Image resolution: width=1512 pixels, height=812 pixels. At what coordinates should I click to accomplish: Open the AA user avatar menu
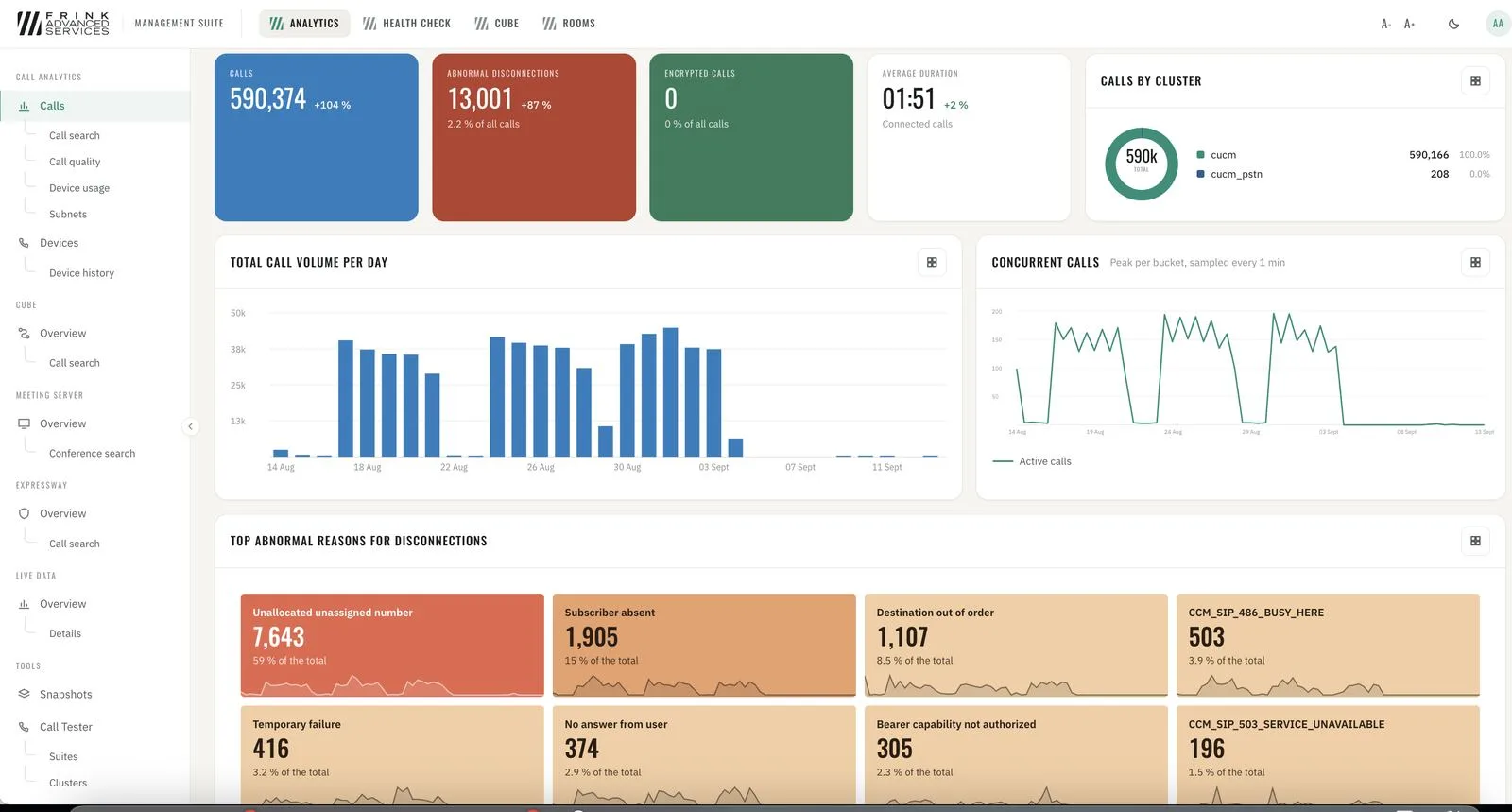point(1498,24)
